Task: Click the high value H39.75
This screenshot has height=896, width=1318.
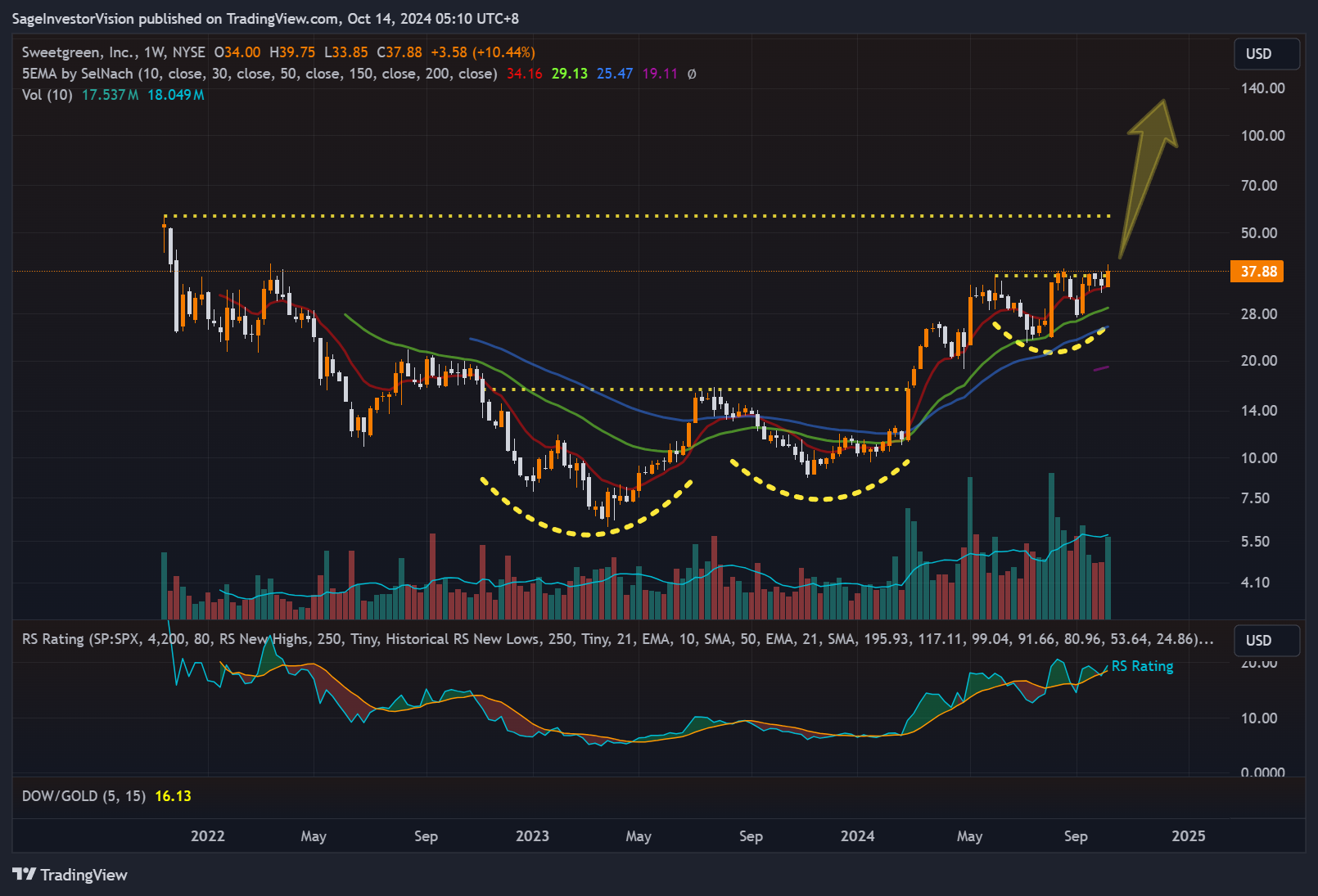Action: (x=292, y=52)
